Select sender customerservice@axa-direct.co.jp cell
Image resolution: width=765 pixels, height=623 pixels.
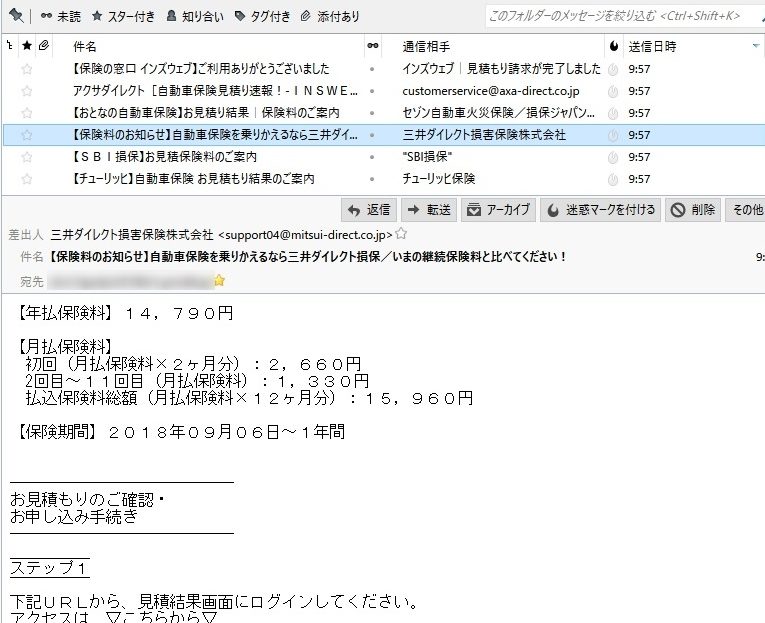(x=491, y=91)
